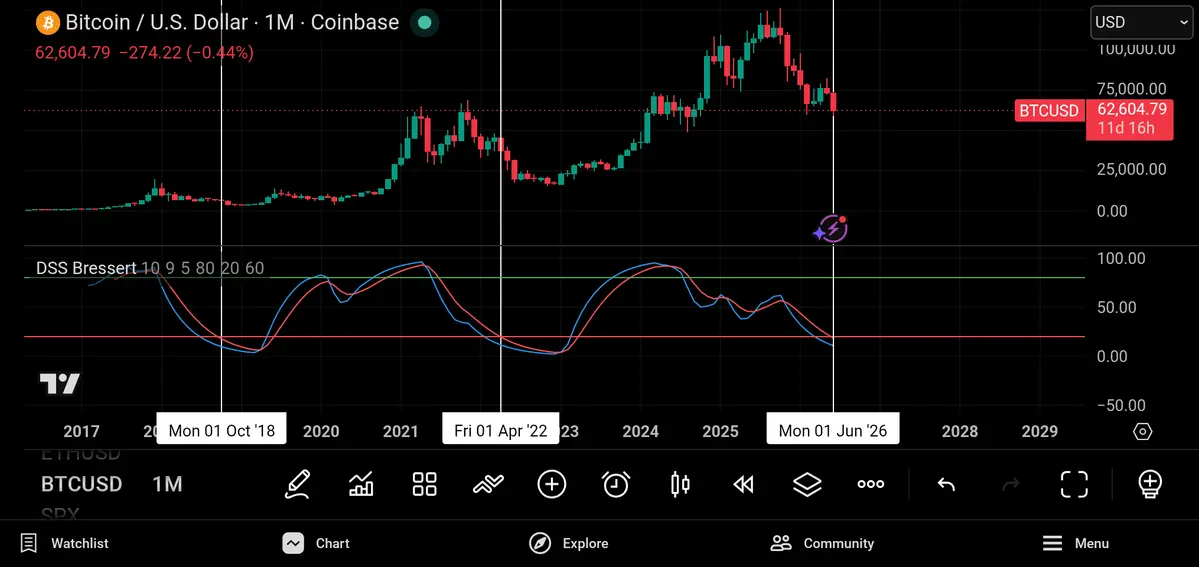Tap the Mon 01 Oct '18 date marker
1199x567 pixels.
[x=221, y=430]
